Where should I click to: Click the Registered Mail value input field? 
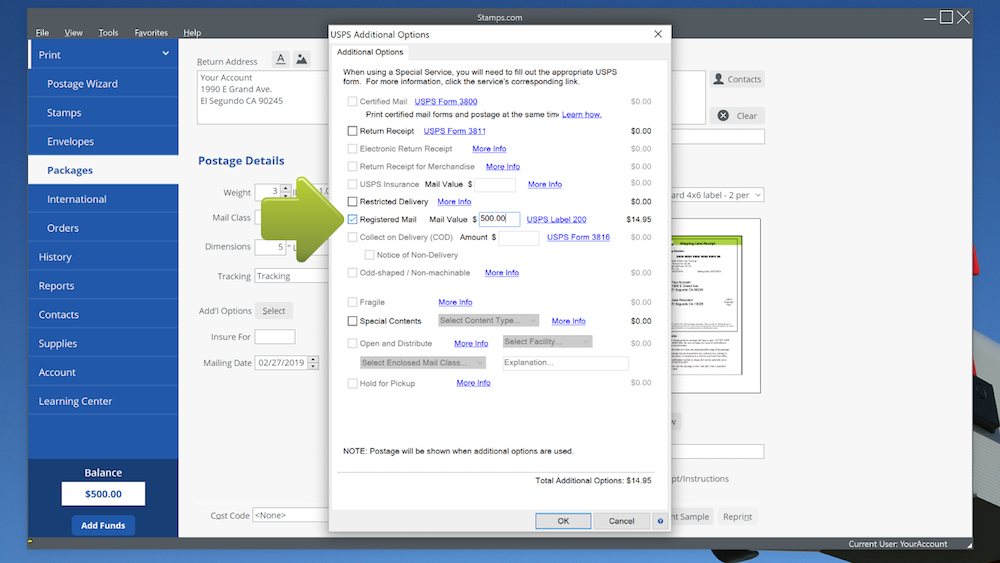[499, 219]
